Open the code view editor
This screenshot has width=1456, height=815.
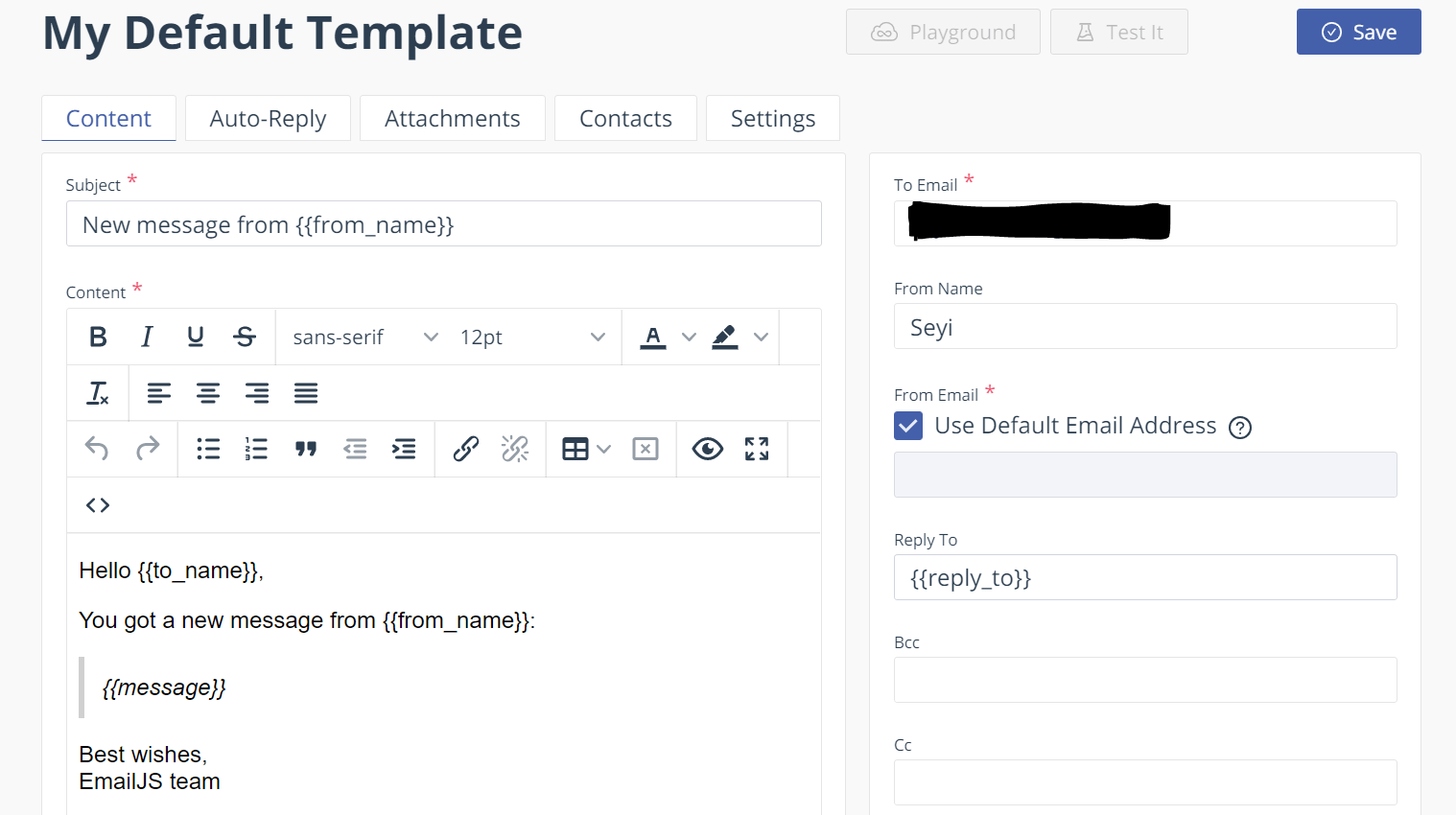[x=97, y=504]
